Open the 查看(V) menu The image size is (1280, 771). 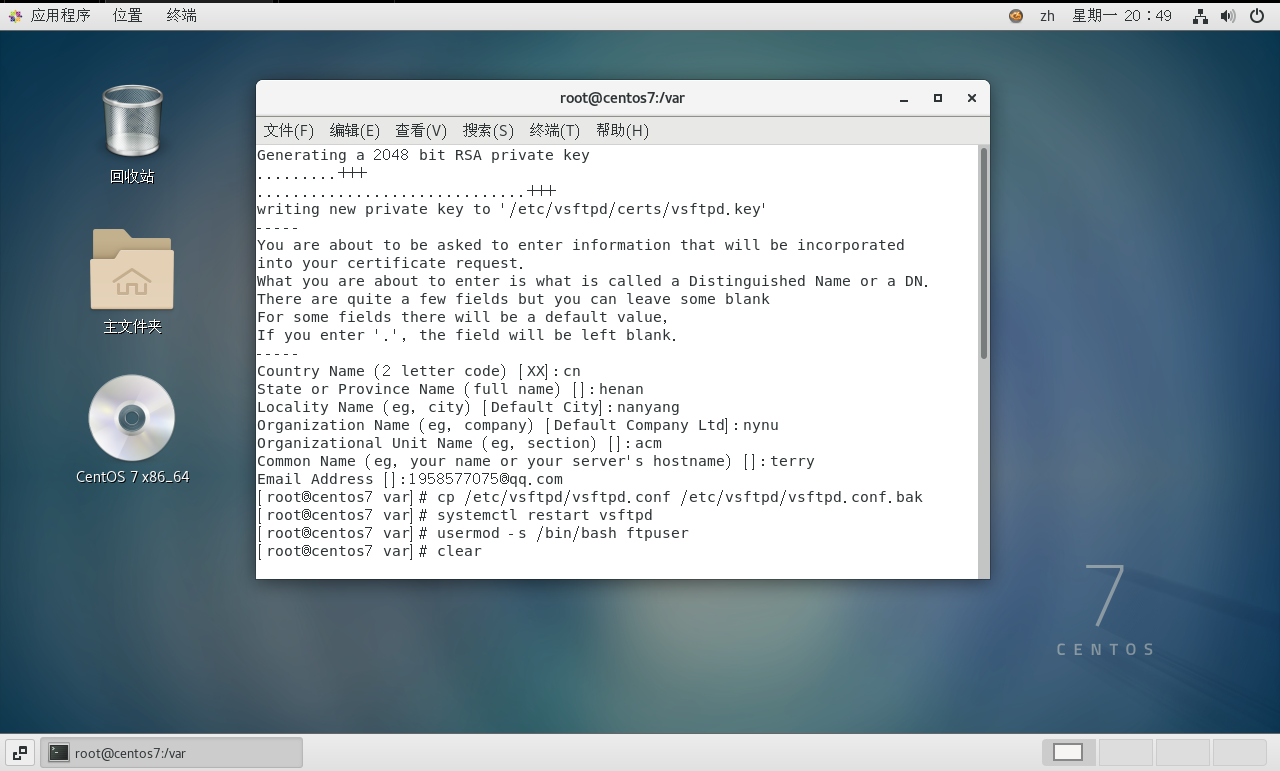(421, 131)
